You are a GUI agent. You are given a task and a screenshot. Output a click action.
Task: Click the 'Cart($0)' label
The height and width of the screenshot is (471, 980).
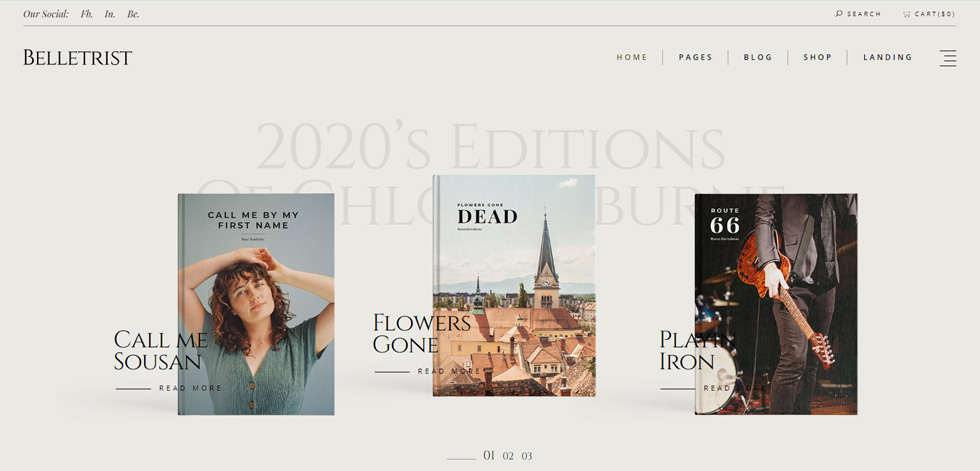(x=935, y=14)
